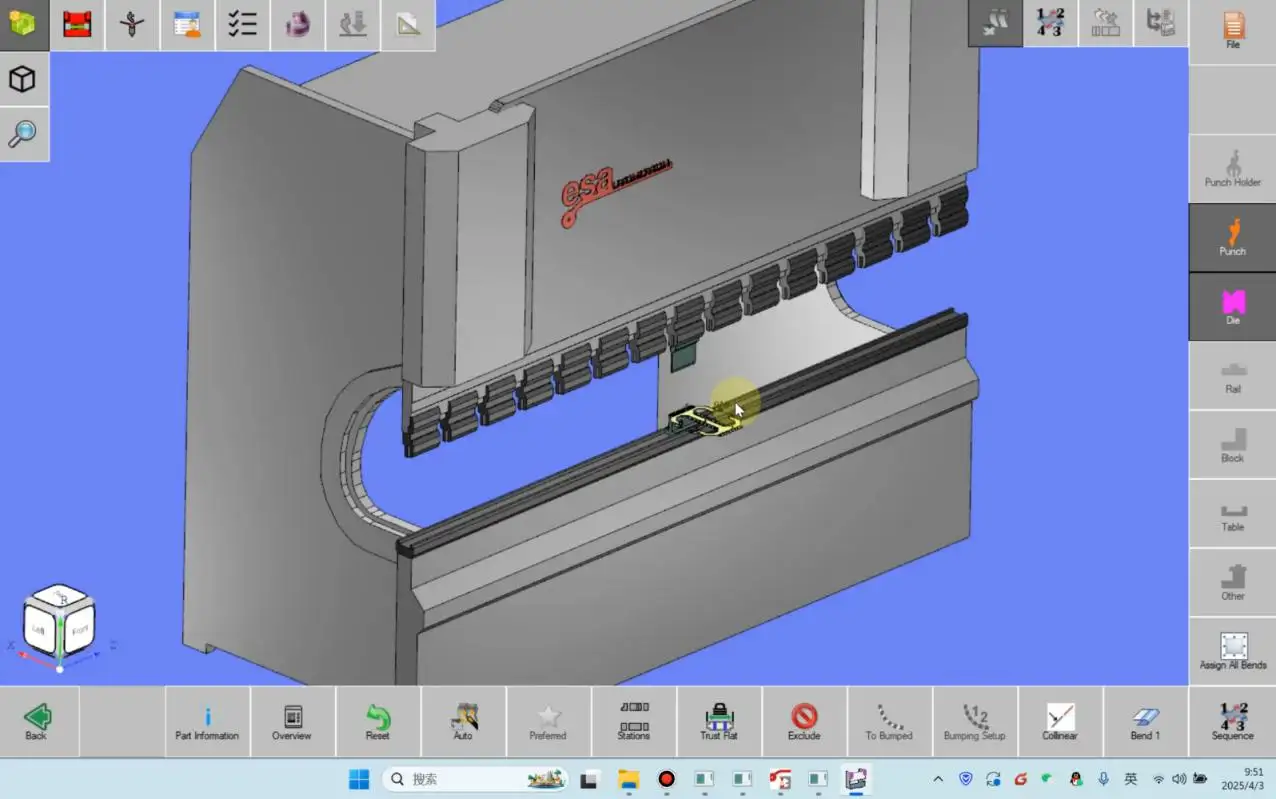This screenshot has width=1276, height=799.
Task: Run Auto tool assignment
Action: tap(463, 721)
